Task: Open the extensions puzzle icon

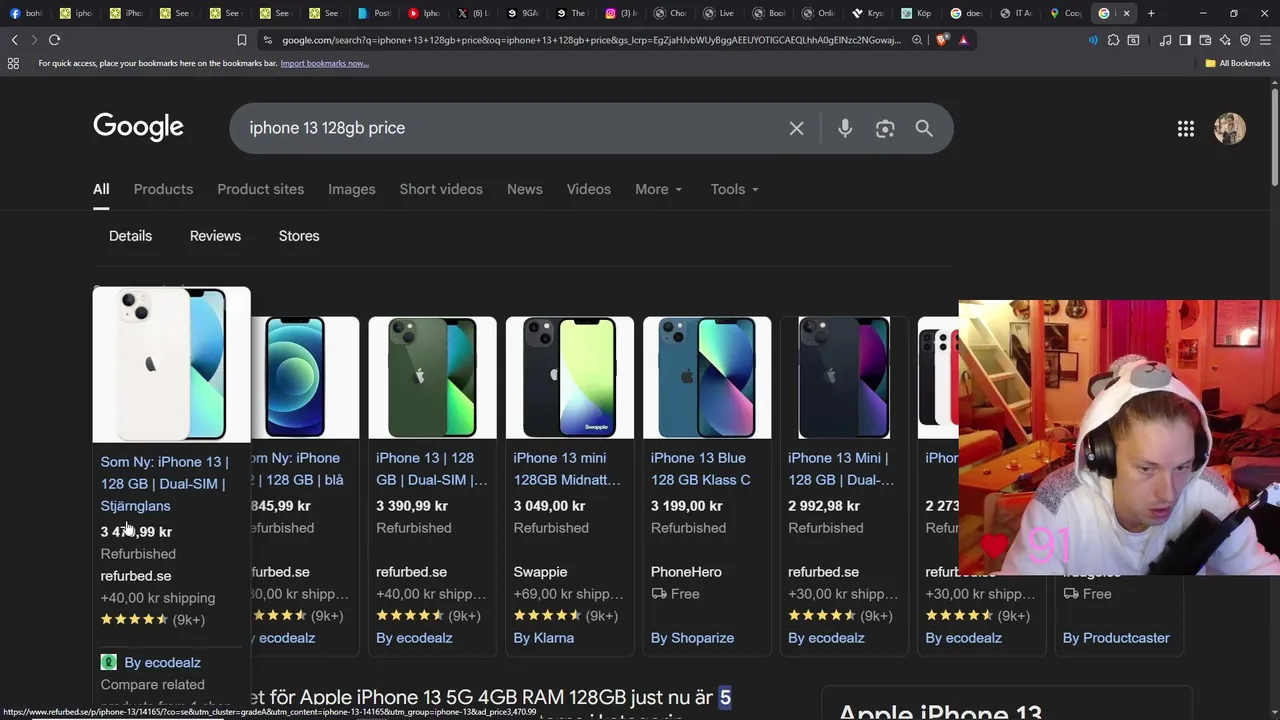Action: (1113, 40)
